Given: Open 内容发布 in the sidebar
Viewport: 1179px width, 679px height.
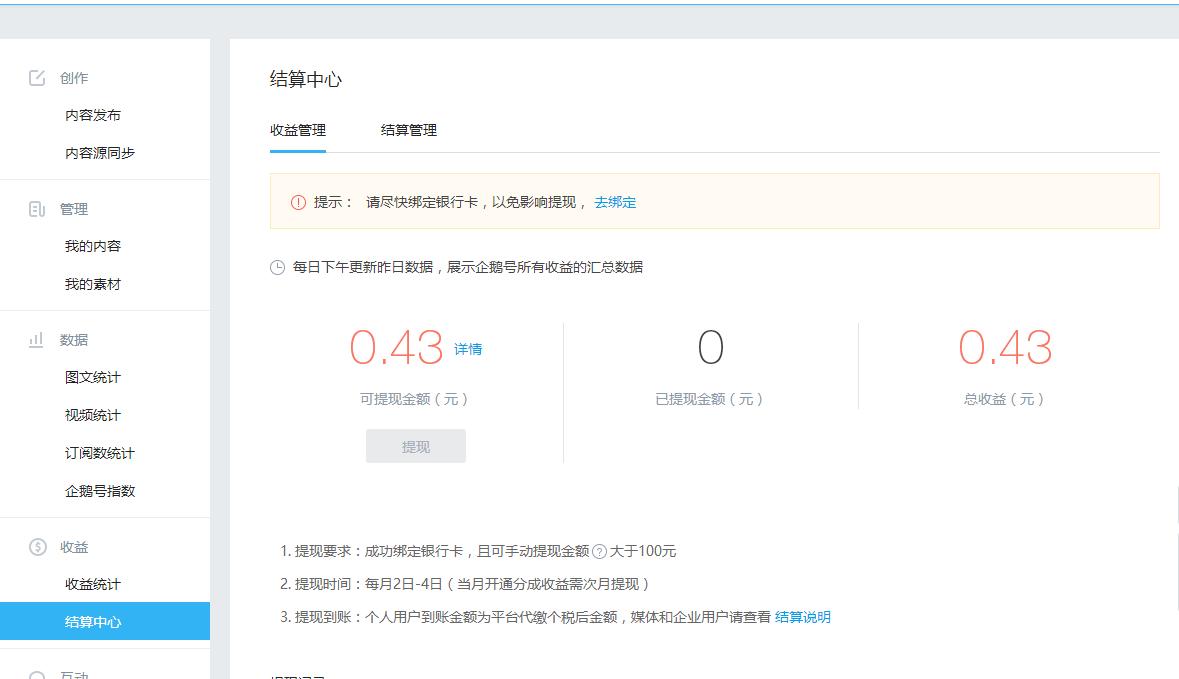Looking at the screenshot, I should pyautogui.click(x=93, y=115).
